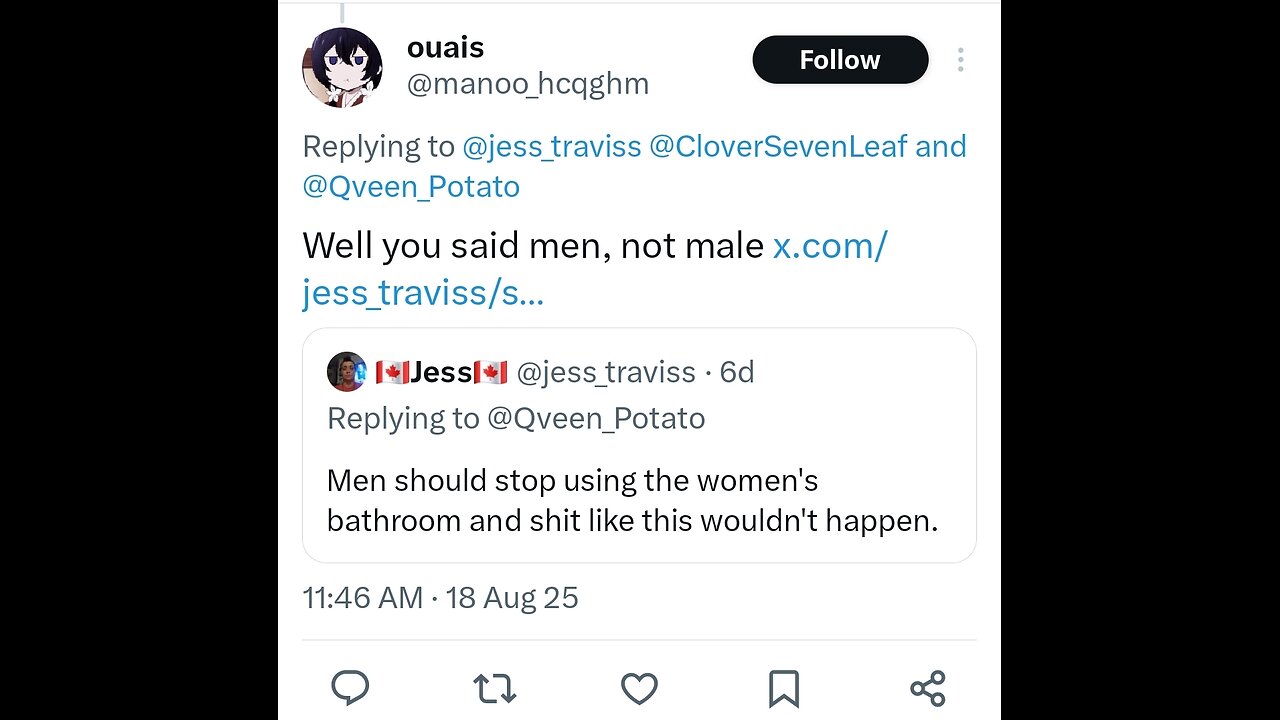This screenshot has height=720, width=1280.
Task: Click the reply speech bubble icon
Action: point(350,688)
